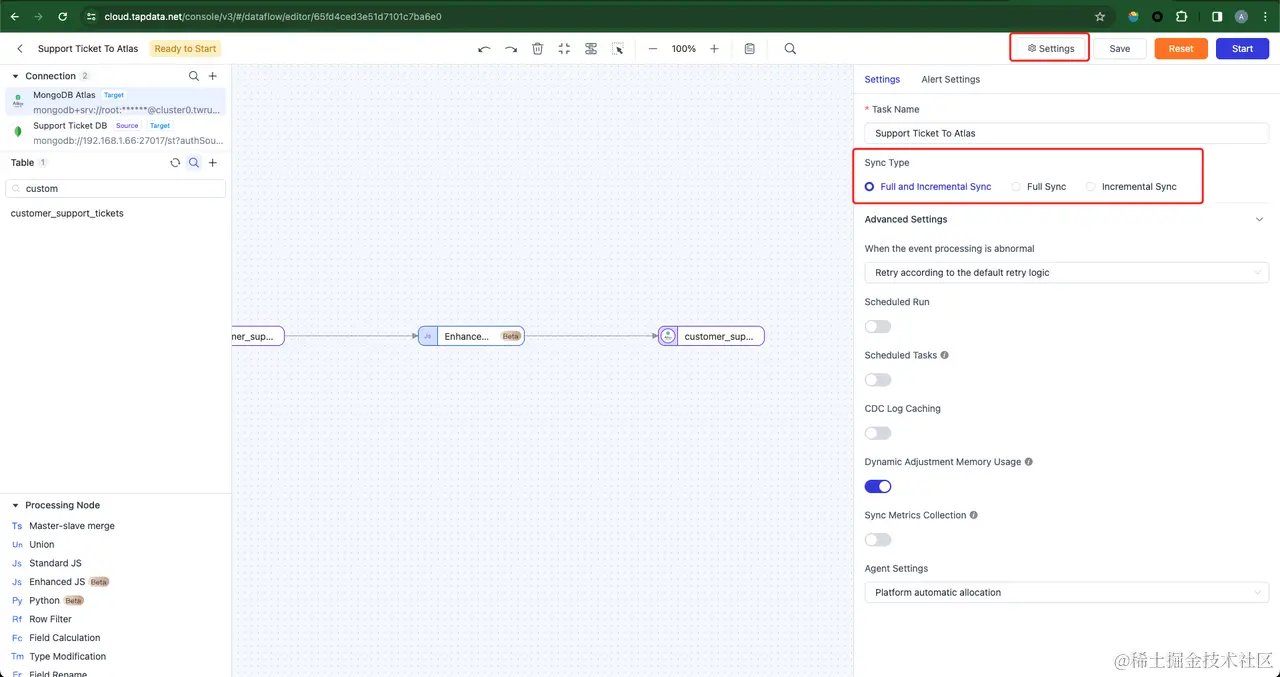
Task: Click the browser address bar URL
Action: (x=273, y=16)
